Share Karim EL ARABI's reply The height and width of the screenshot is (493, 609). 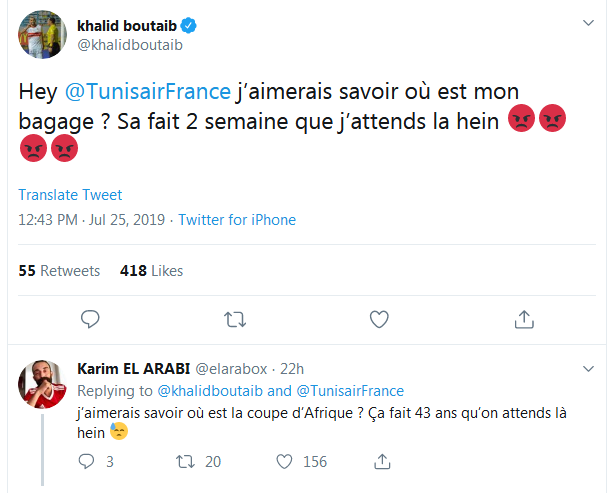[x=381, y=462]
